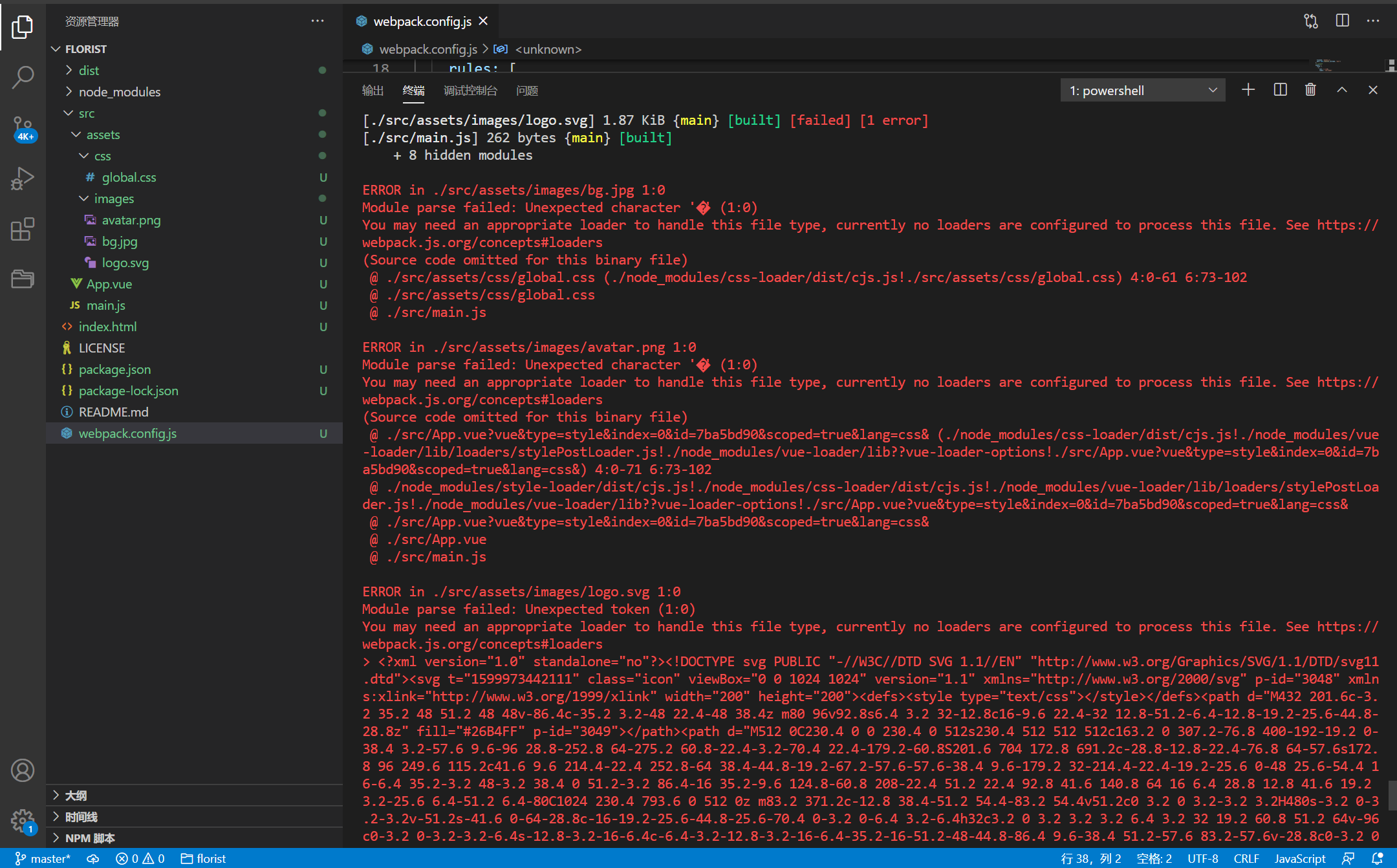Split the terminal panel
This screenshot has width=1397, height=868.
coord(1280,90)
